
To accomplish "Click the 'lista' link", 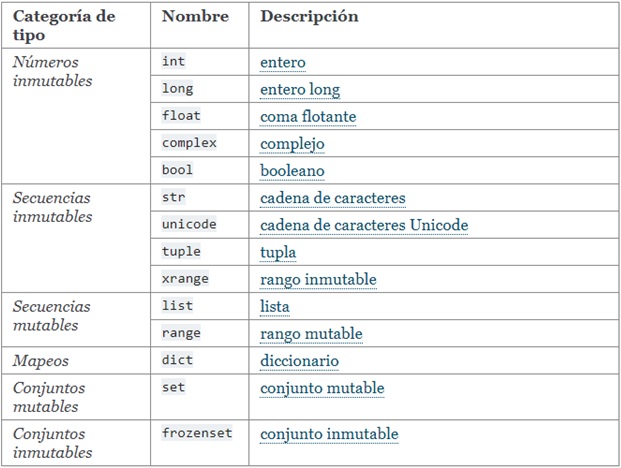I will pyautogui.click(x=275, y=306).
